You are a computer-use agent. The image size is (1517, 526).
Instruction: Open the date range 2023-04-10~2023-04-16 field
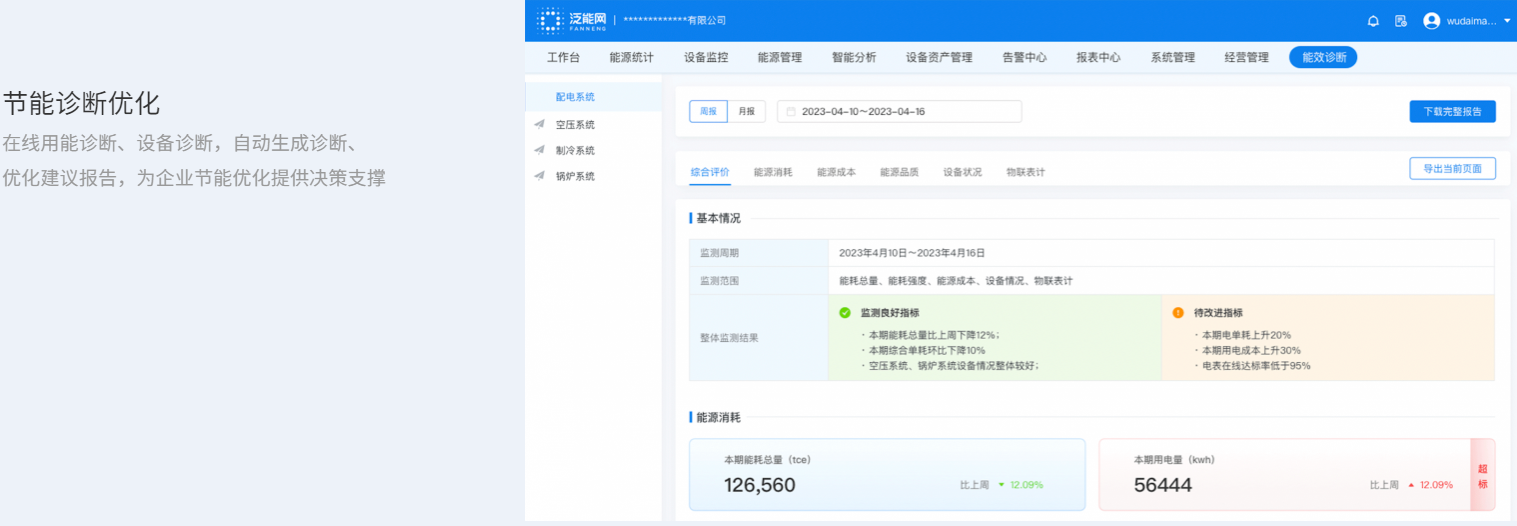(899, 111)
